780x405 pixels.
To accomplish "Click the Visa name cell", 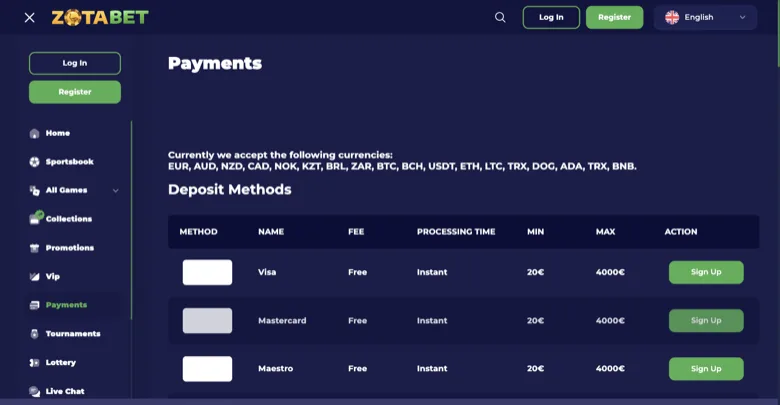I will point(267,272).
